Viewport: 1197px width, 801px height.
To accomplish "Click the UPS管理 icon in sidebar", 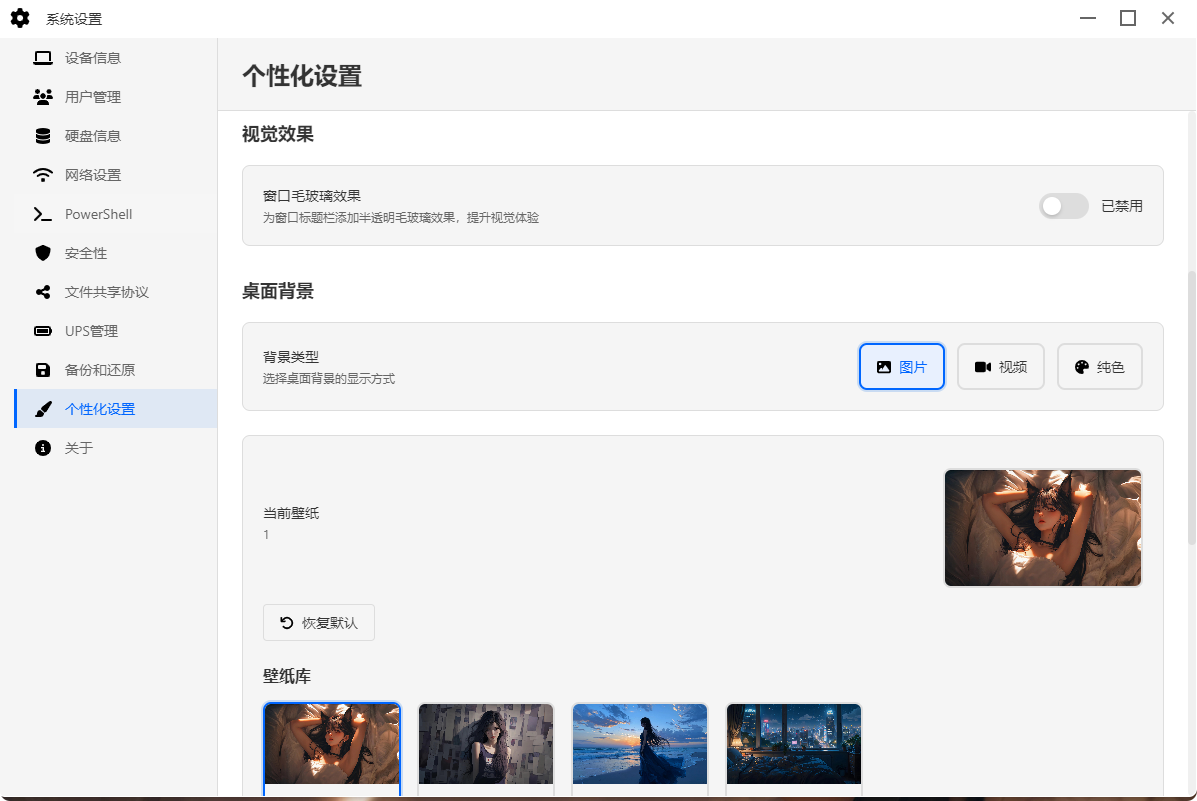I will click(x=41, y=330).
